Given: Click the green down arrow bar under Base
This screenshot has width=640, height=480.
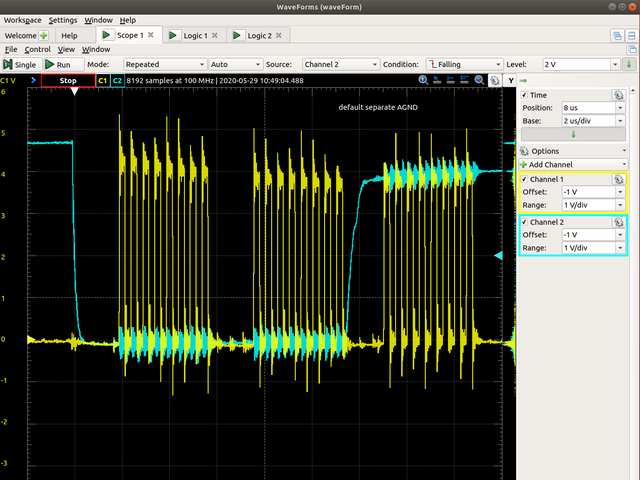Looking at the screenshot, I should point(573,134).
